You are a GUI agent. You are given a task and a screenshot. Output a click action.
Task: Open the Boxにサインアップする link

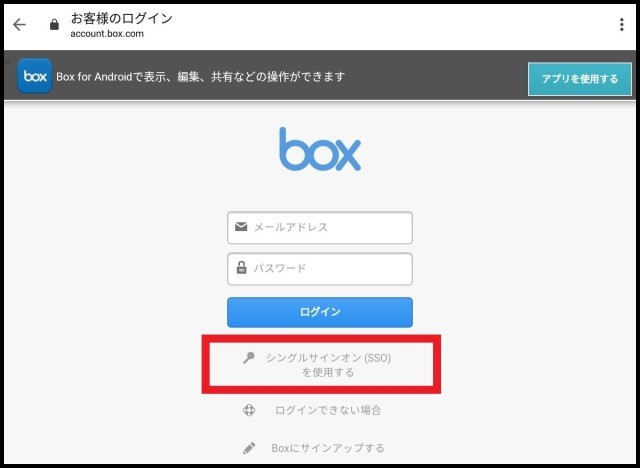click(330, 448)
